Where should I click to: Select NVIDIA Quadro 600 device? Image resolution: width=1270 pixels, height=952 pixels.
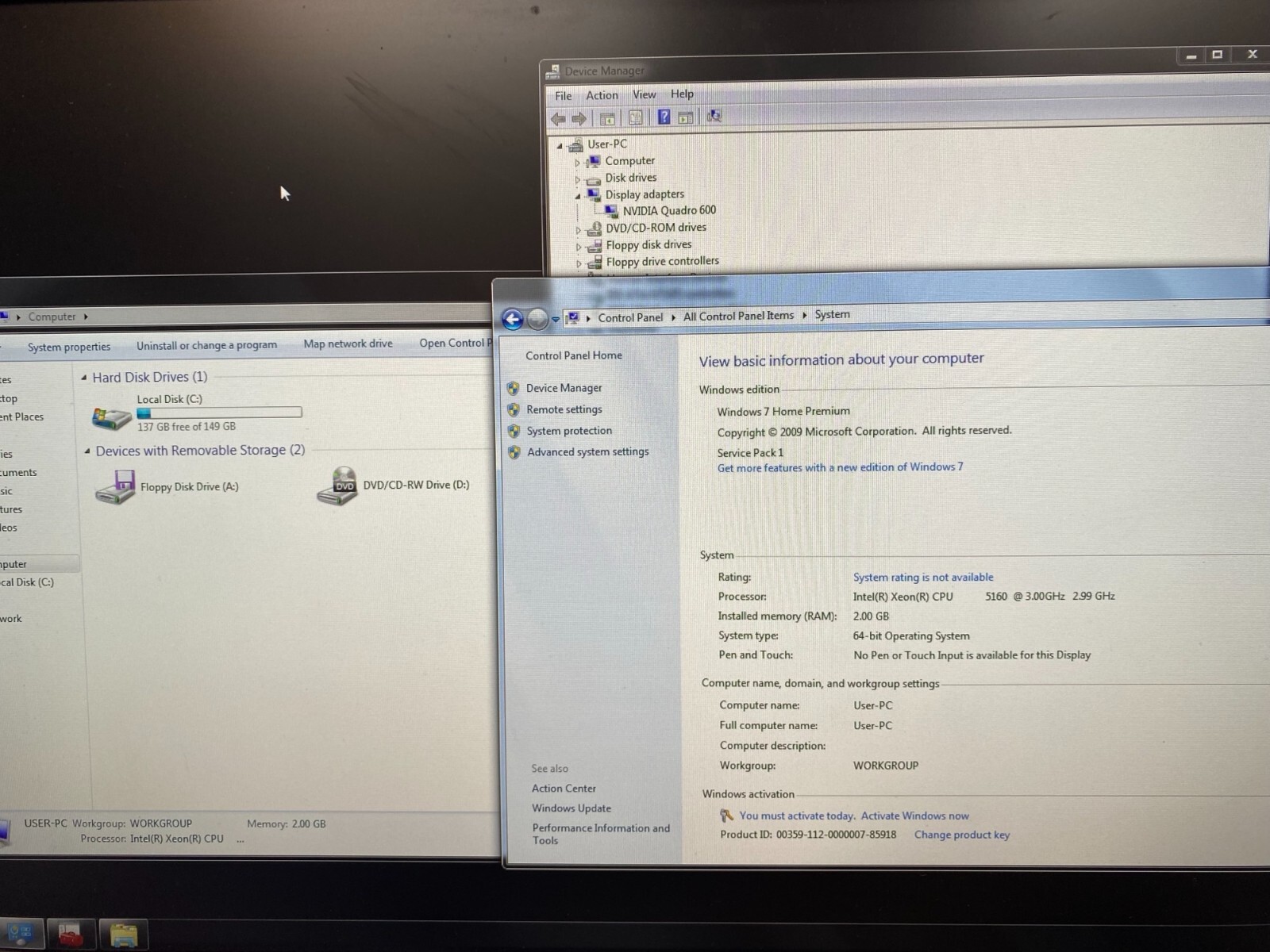pyautogui.click(x=669, y=210)
